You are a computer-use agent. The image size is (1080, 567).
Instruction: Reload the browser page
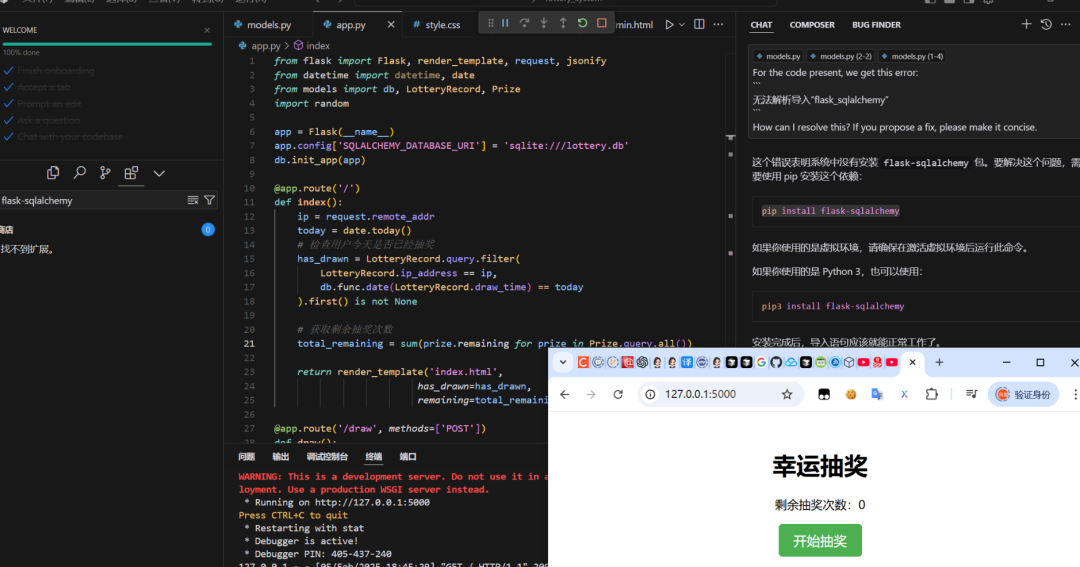point(618,394)
